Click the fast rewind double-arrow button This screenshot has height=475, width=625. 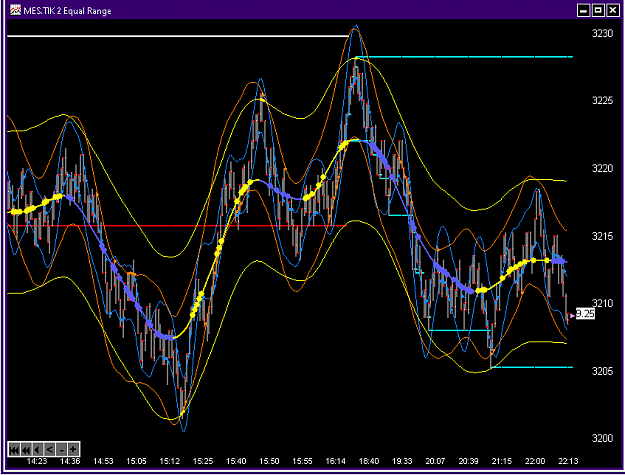26,450
